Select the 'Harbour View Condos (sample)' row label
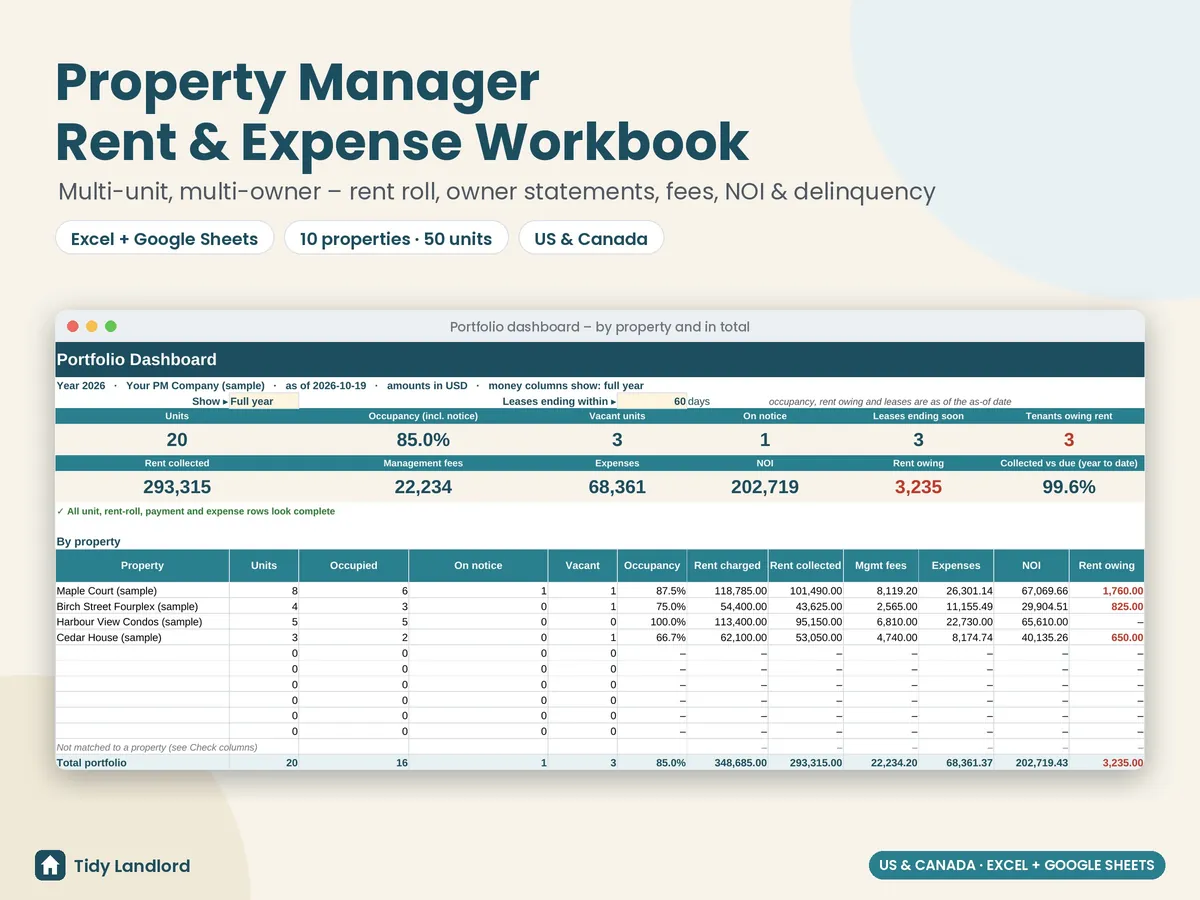 [x=127, y=621]
